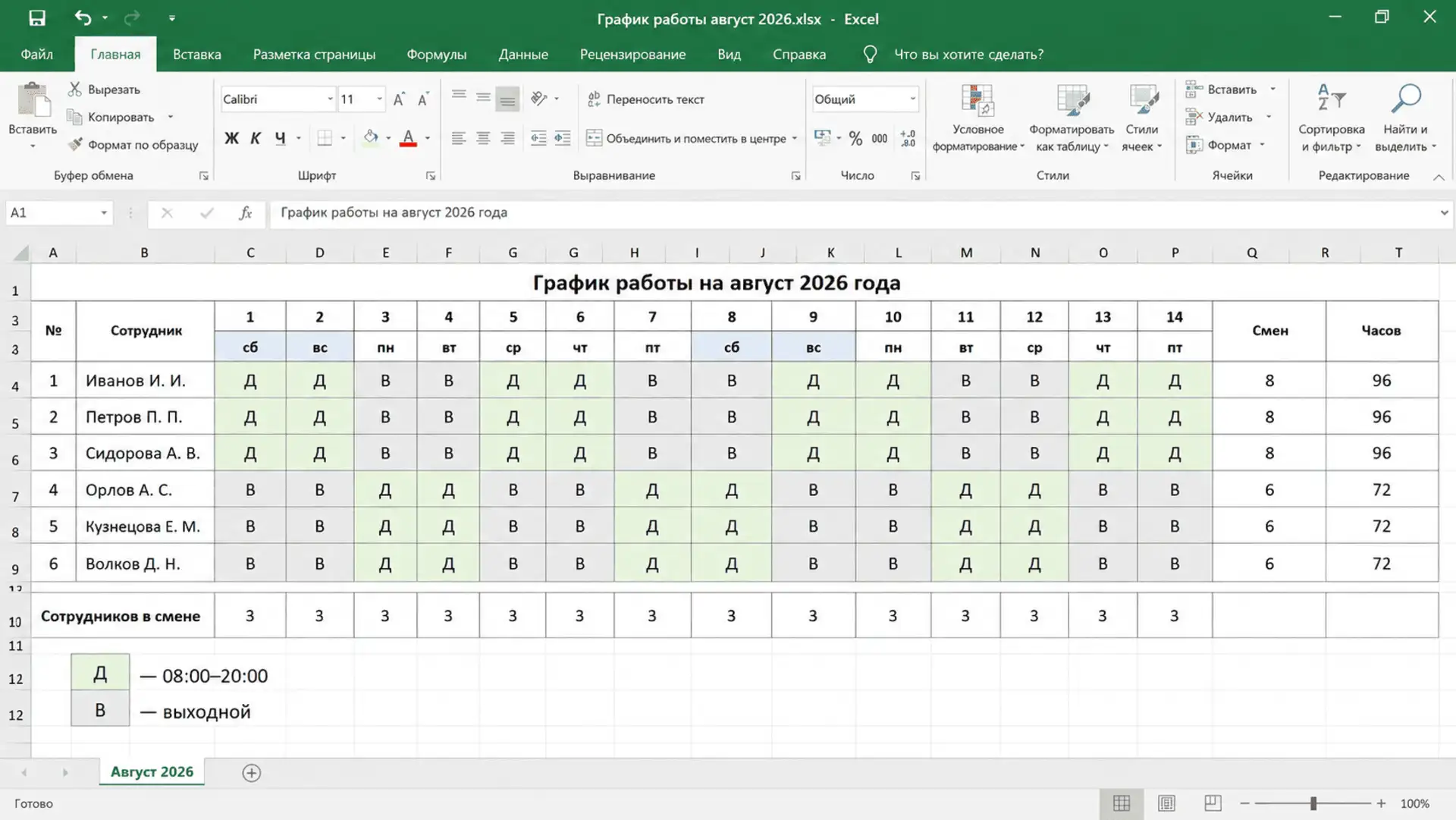Switch to Page Layout view
The image size is (1456, 820).
(x=1166, y=803)
